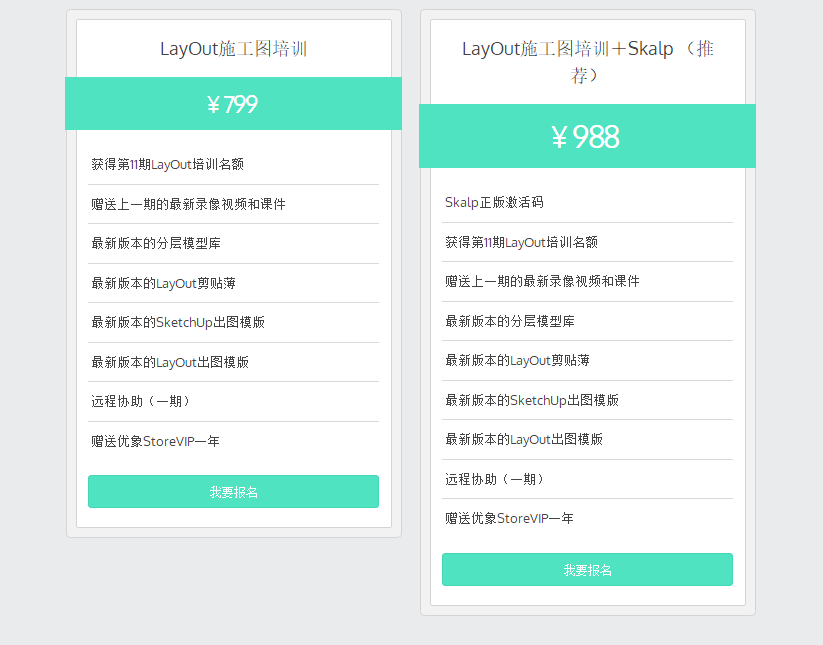Click 赠送优象StoreVIP一年 in the ¥988 plan
Image resolution: width=823 pixels, height=645 pixels.
(509, 519)
